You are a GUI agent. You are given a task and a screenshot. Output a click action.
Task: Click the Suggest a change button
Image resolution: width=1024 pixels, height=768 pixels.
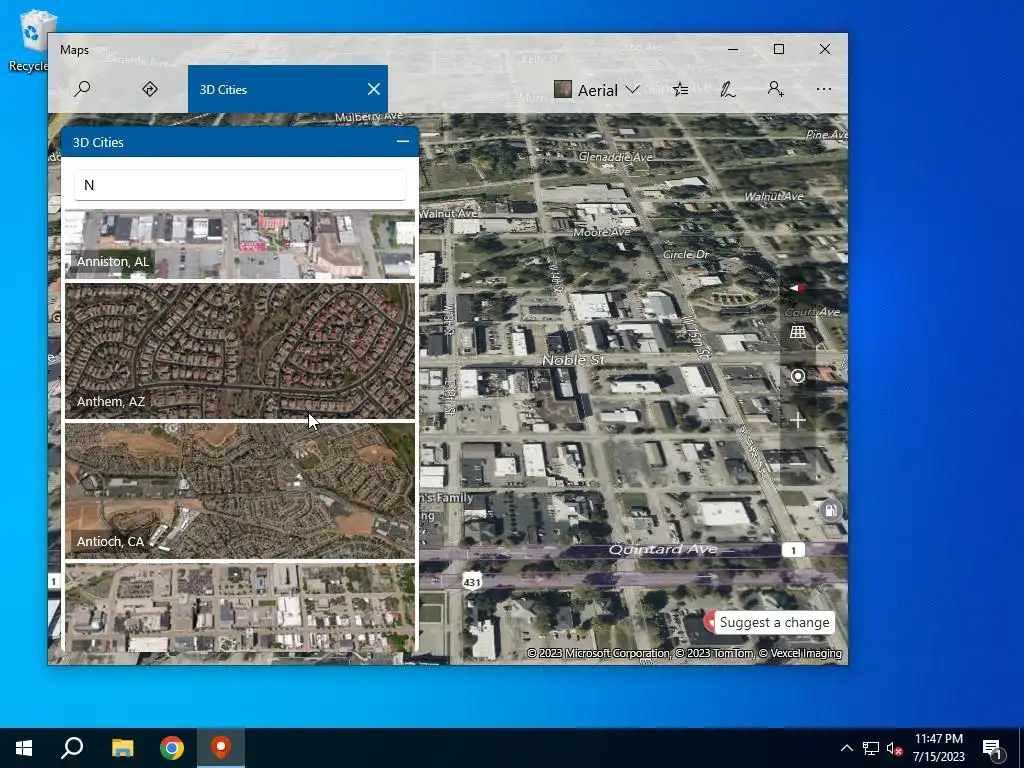click(775, 622)
